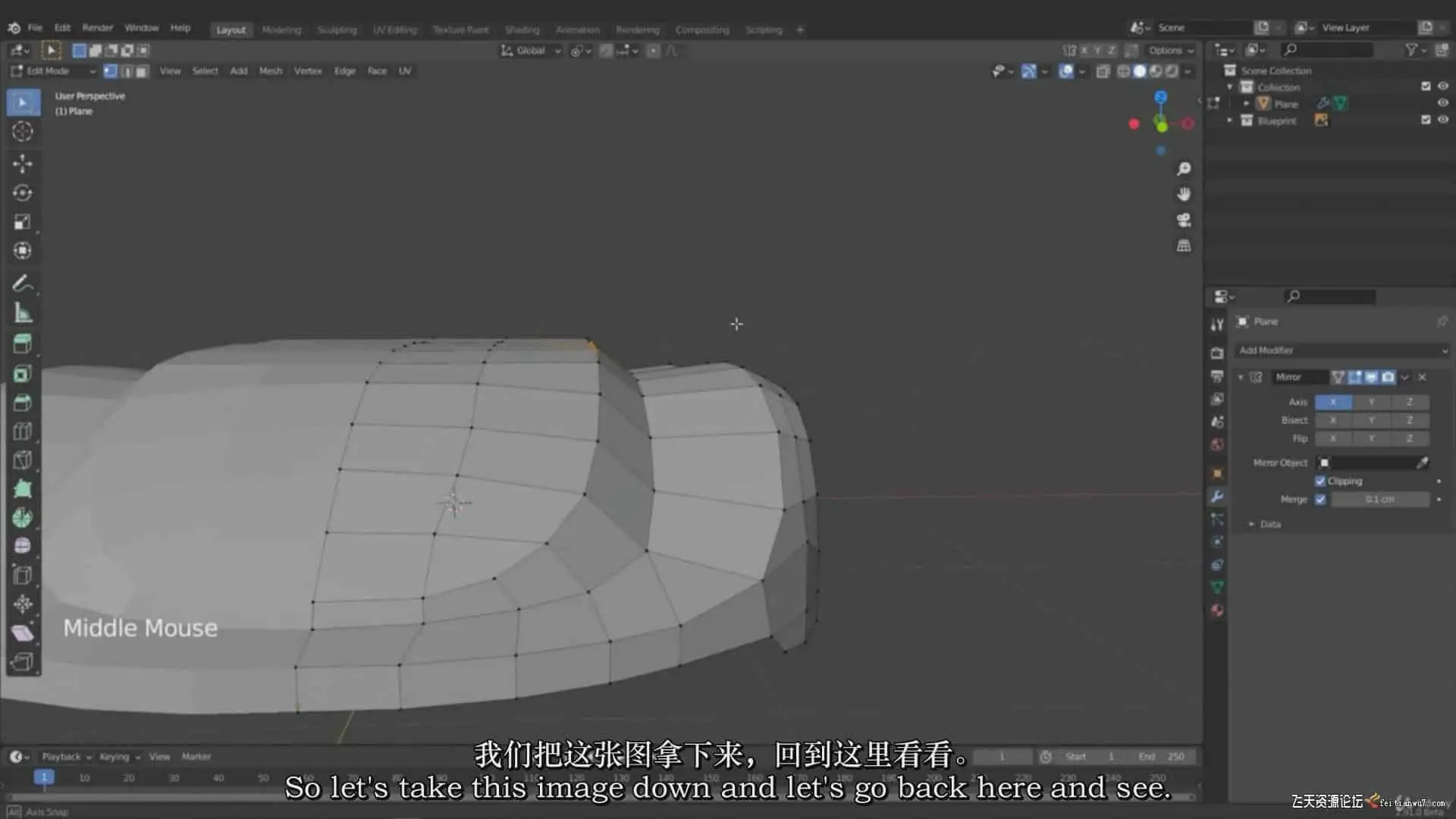Image resolution: width=1456 pixels, height=819 pixels.
Task: Switch to the Sculpting workspace tab
Action: tap(337, 30)
